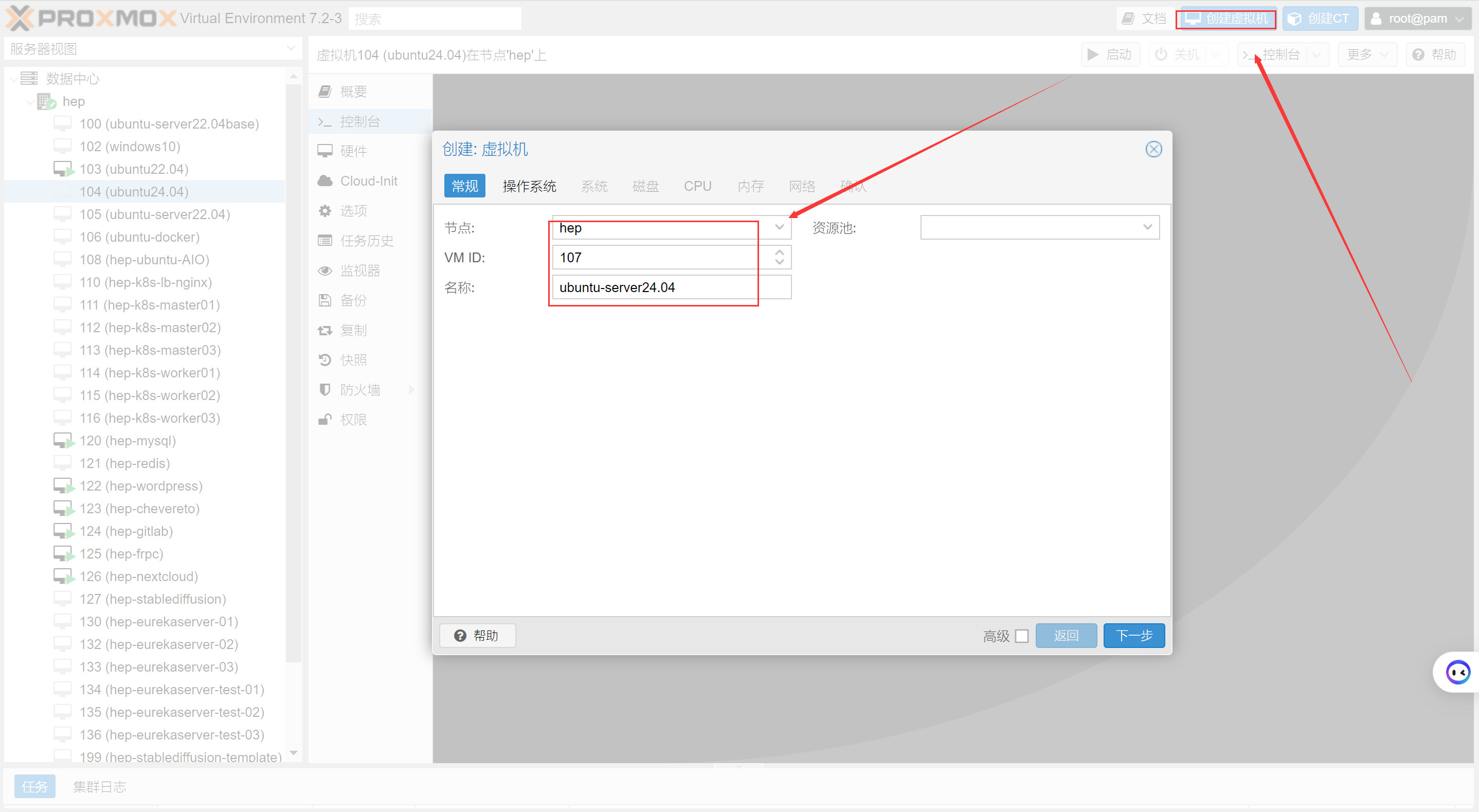Switch to the 网络 tab
Screen dimensions: 1479x812
(802, 186)
